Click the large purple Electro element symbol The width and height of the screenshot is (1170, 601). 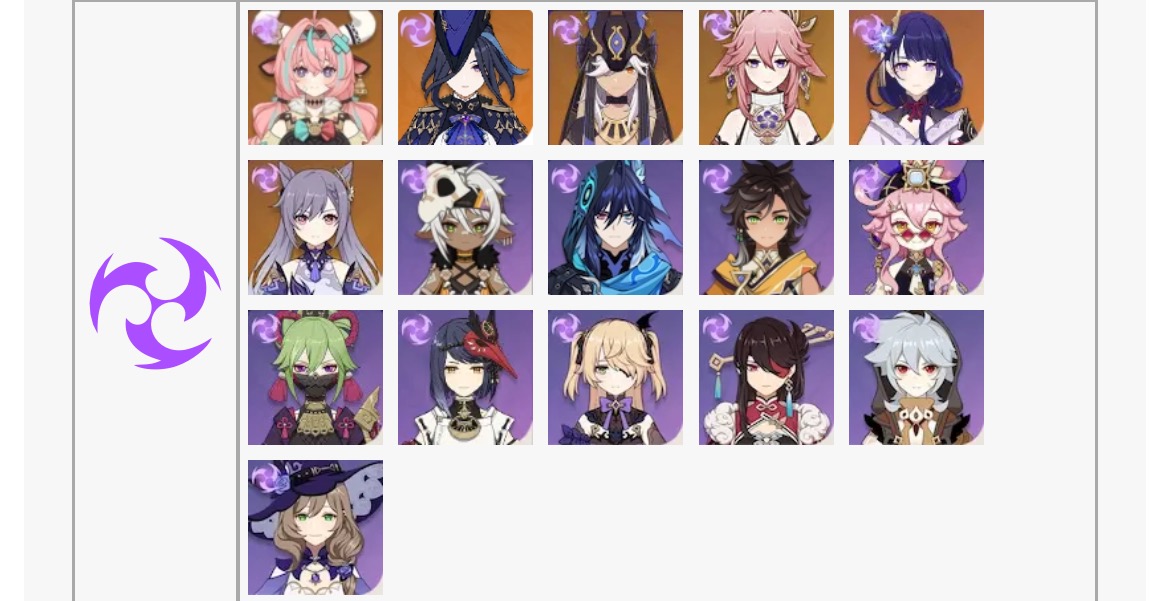[155, 303]
